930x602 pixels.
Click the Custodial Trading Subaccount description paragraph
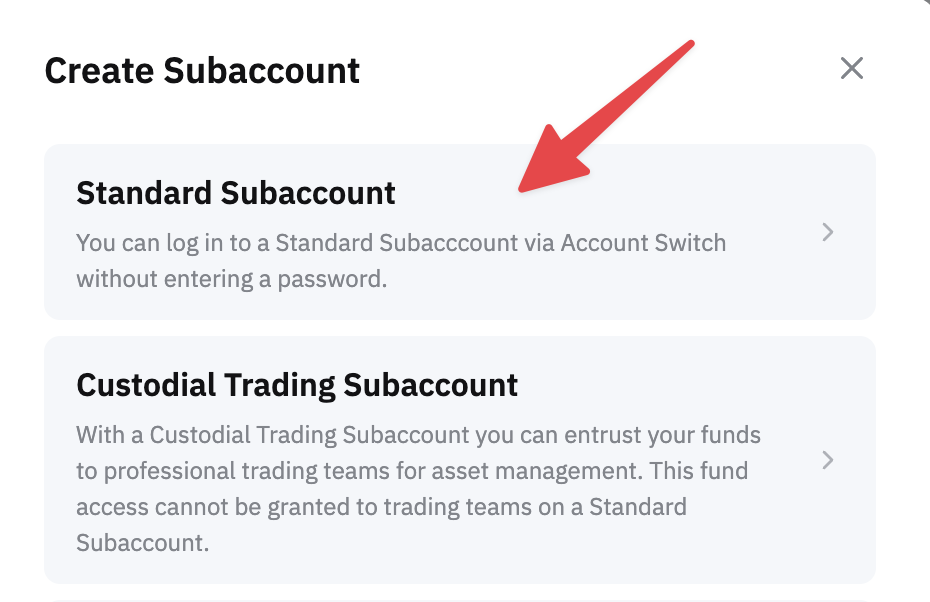click(x=418, y=489)
